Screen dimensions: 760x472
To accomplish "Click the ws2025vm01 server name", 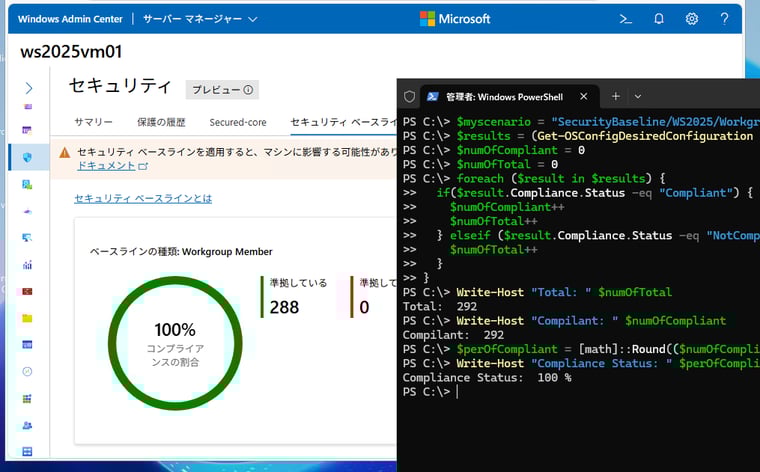I will pos(71,51).
